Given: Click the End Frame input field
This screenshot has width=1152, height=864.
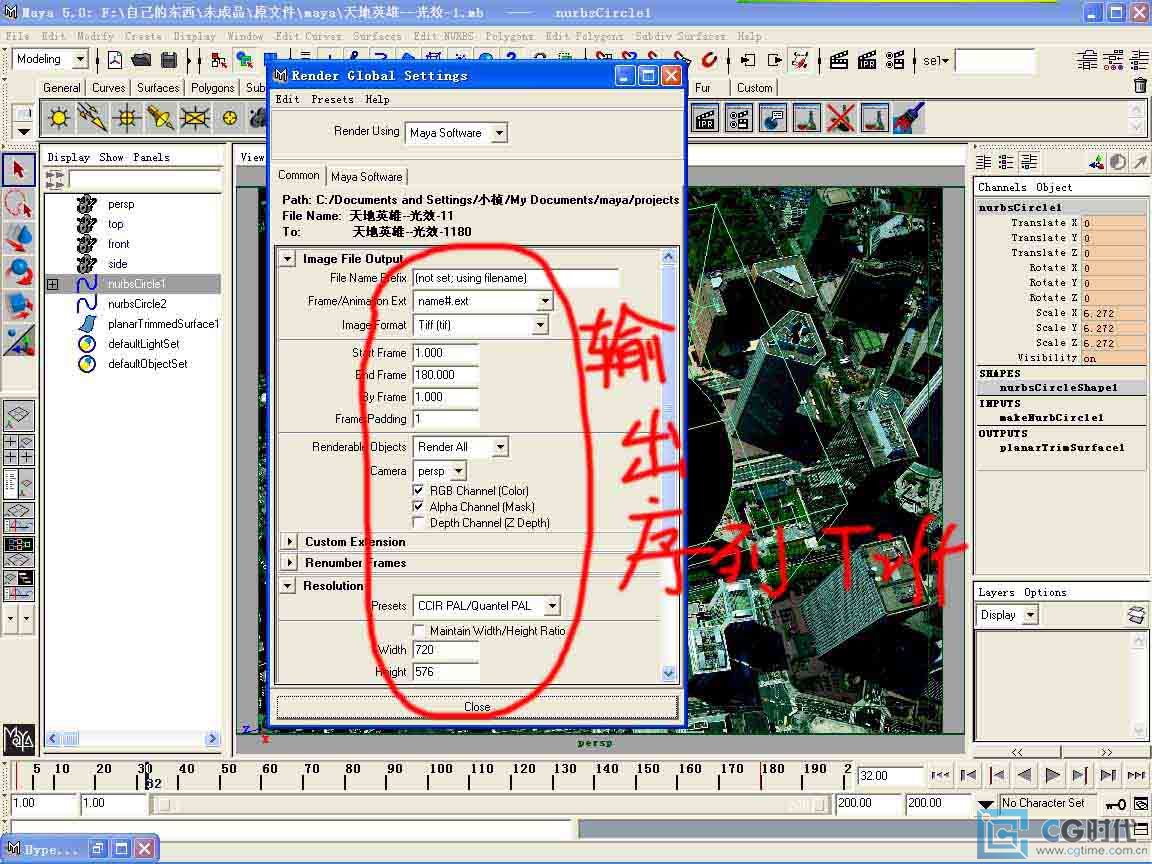Looking at the screenshot, I should coord(446,375).
